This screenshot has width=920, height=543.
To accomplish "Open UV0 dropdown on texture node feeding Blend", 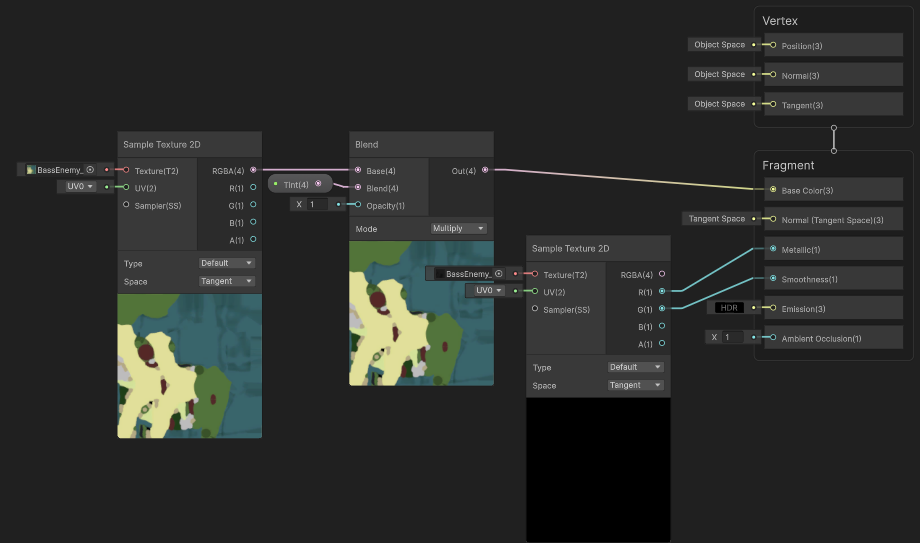I will coord(80,186).
